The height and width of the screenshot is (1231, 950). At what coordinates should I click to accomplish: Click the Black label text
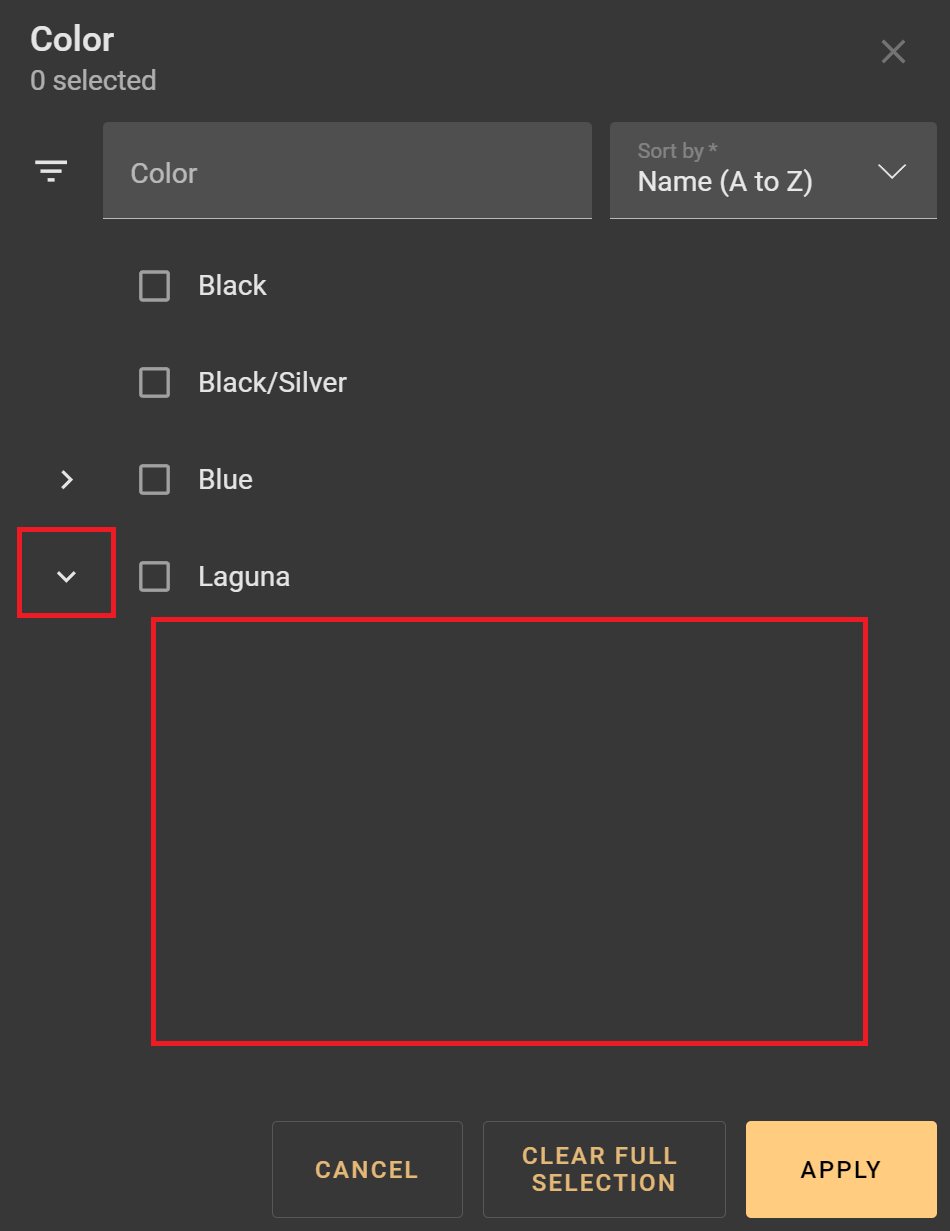coord(233,286)
